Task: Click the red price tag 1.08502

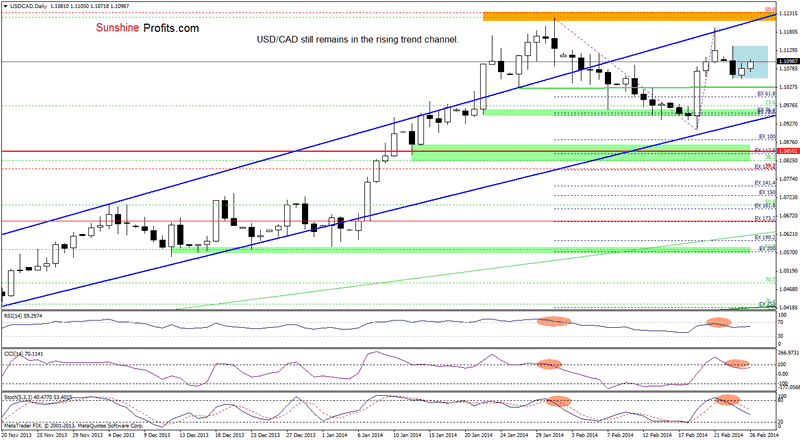Action: (x=788, y=151)
